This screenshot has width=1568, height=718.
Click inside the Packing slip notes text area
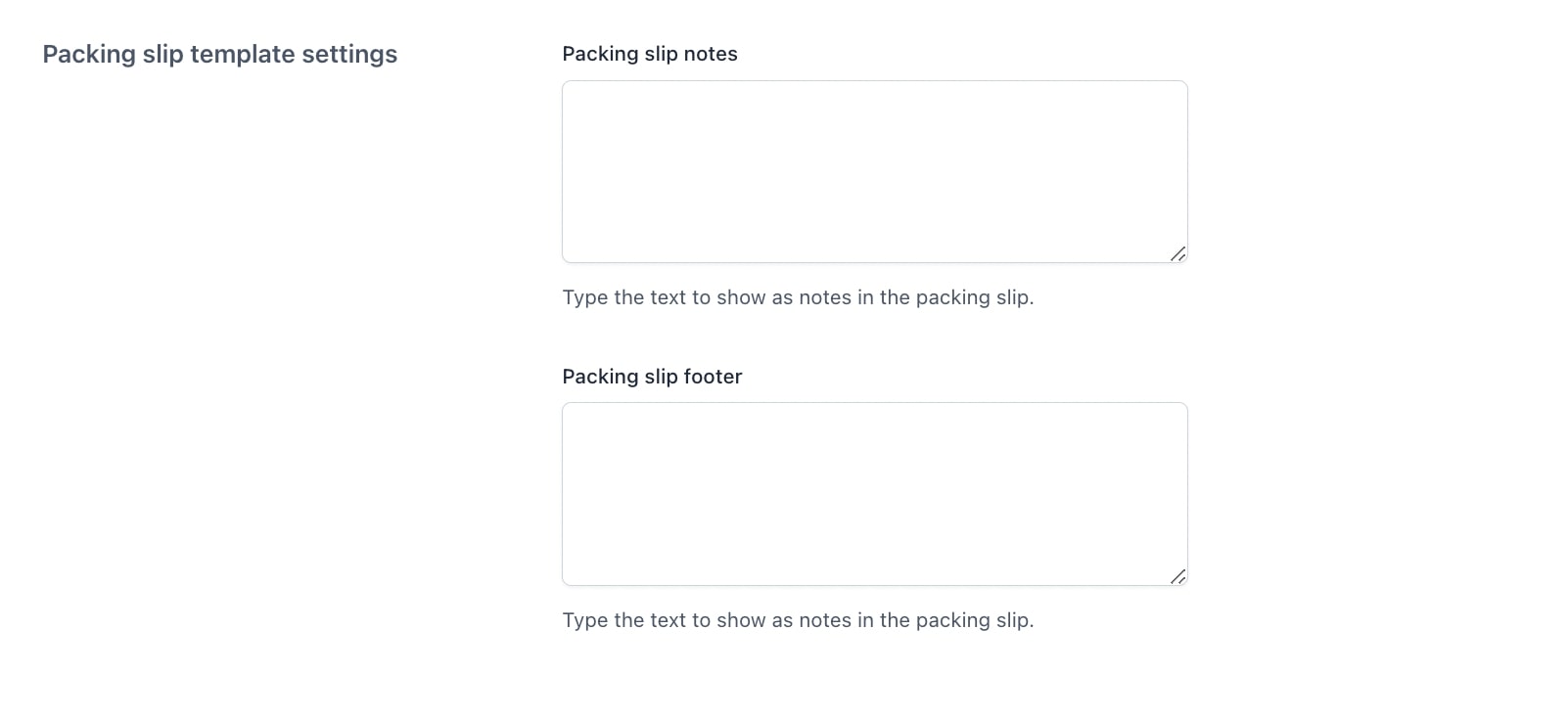(874, 171)
